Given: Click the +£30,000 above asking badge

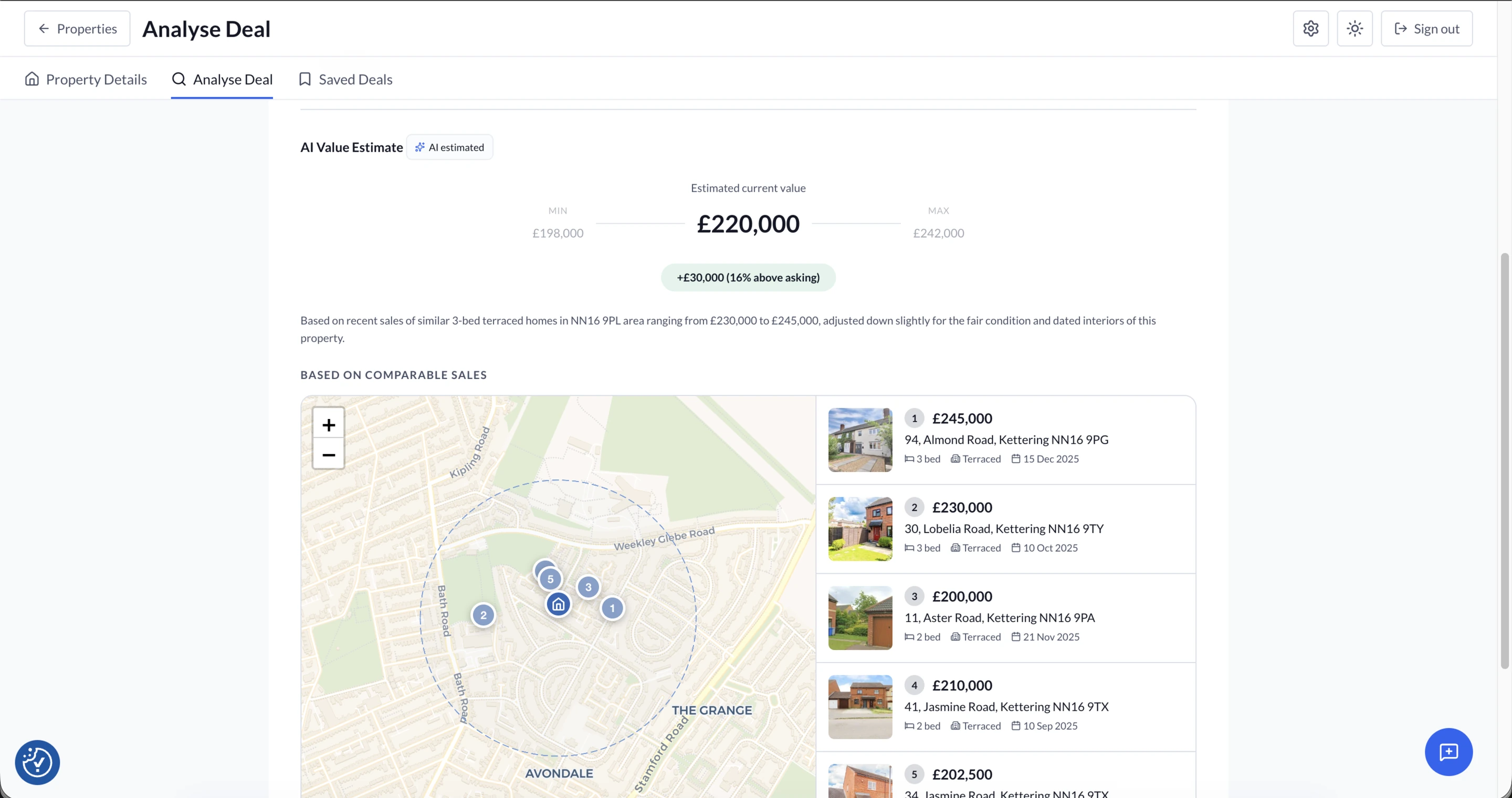Looking at the screenshot, I should [x=748, y=278].
